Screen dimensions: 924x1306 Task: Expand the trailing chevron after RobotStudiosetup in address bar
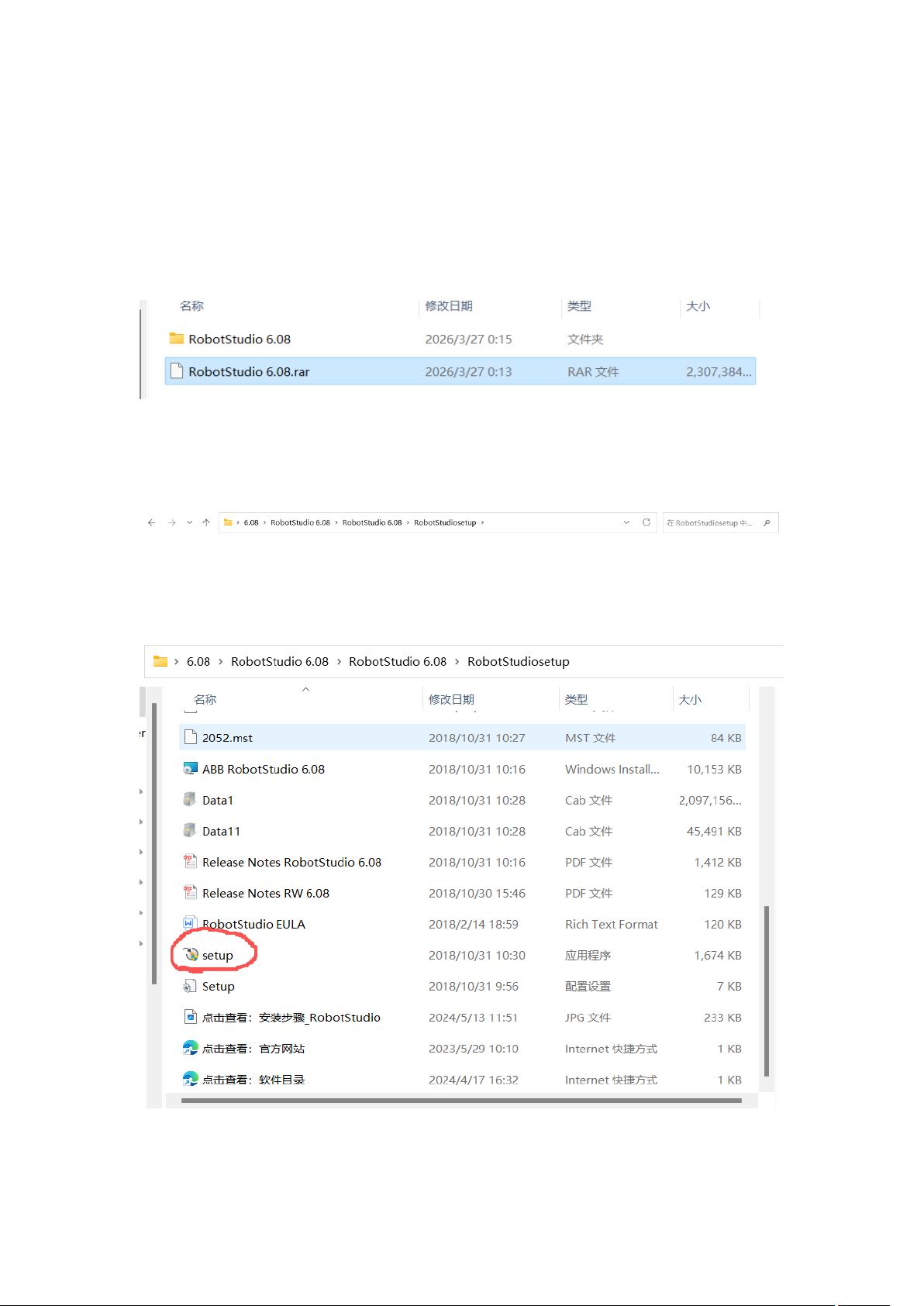pyautogui.click(x=483, y=522)
